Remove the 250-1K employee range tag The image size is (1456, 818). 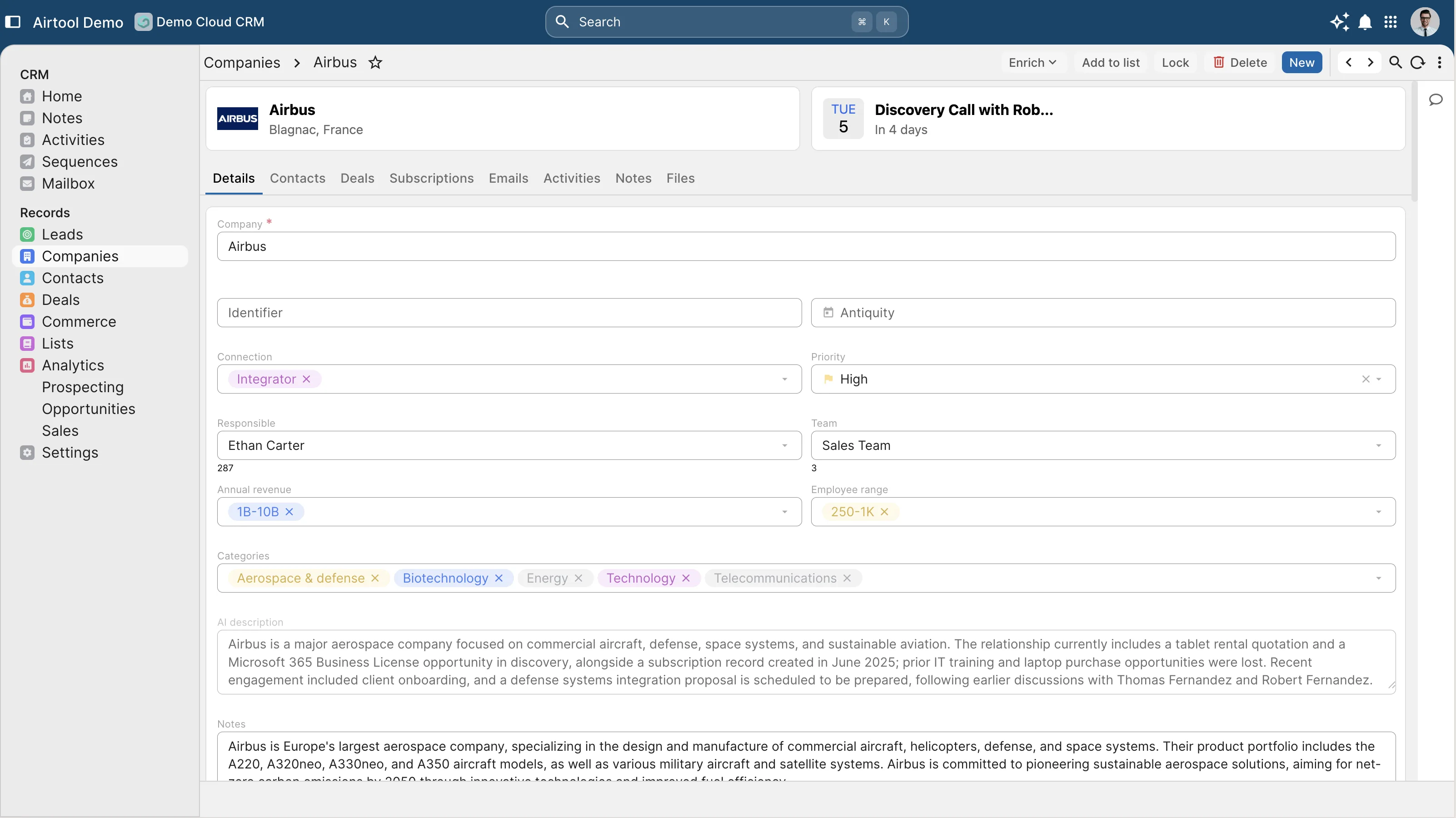[885, 512]
